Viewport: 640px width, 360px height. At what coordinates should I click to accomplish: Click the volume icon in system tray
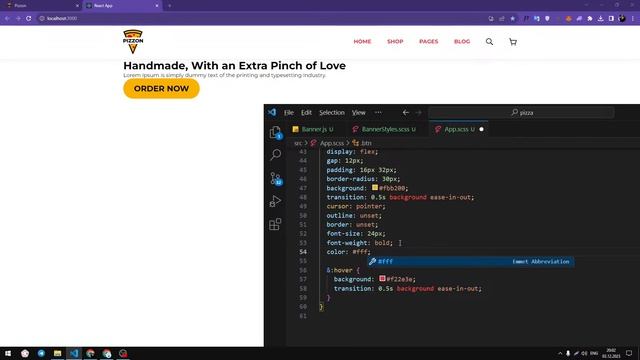click(x=584, y=353)
